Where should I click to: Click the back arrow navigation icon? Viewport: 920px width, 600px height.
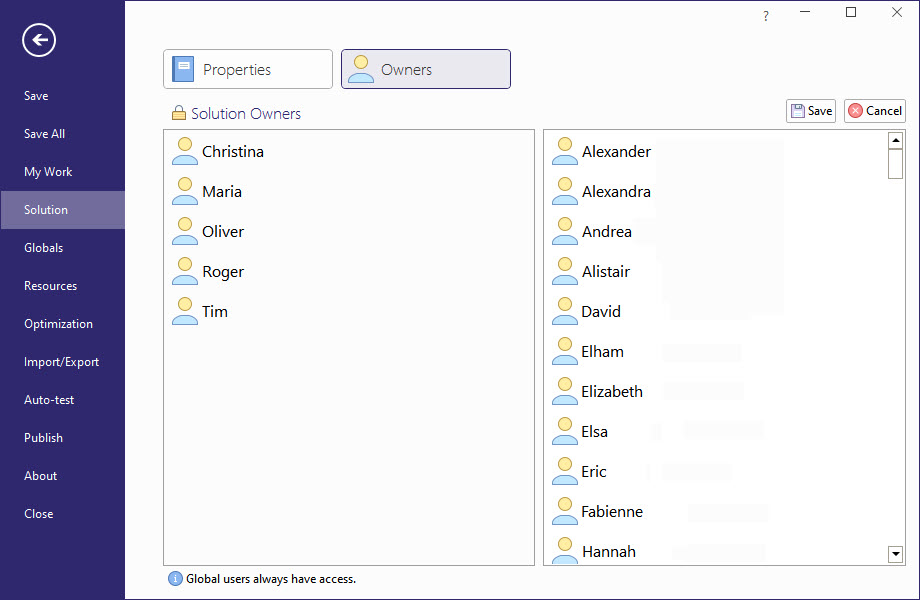point(38,40)
